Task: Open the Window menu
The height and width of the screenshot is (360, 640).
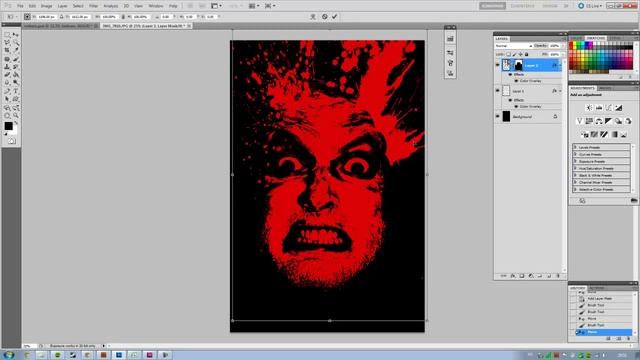Action: [156, 6]
